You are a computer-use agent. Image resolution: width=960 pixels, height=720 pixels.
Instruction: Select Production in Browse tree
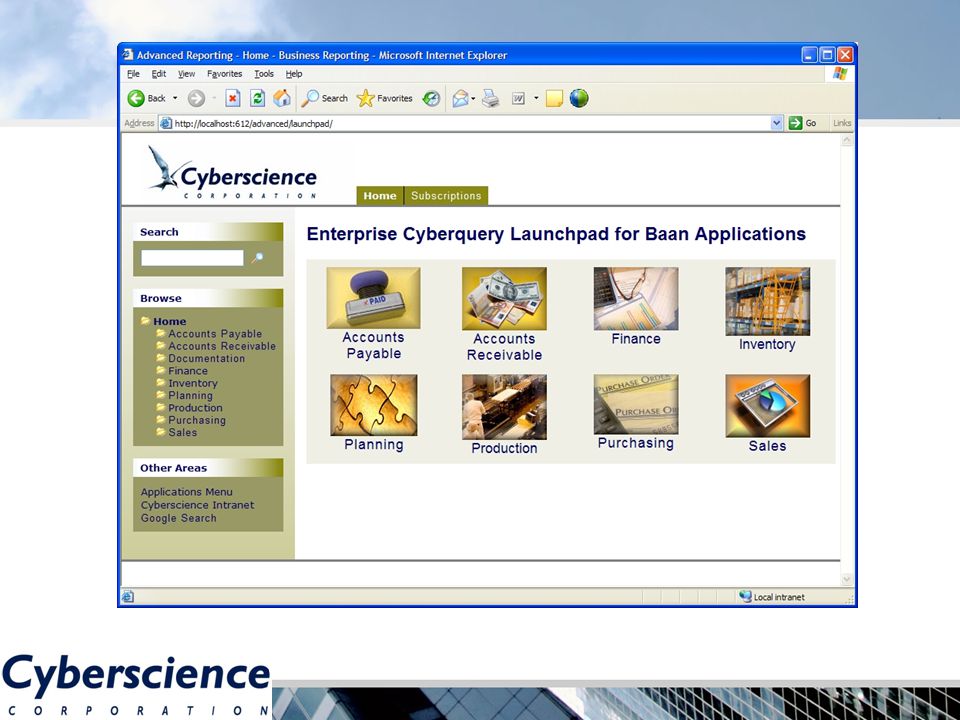(x=195, y=408)
